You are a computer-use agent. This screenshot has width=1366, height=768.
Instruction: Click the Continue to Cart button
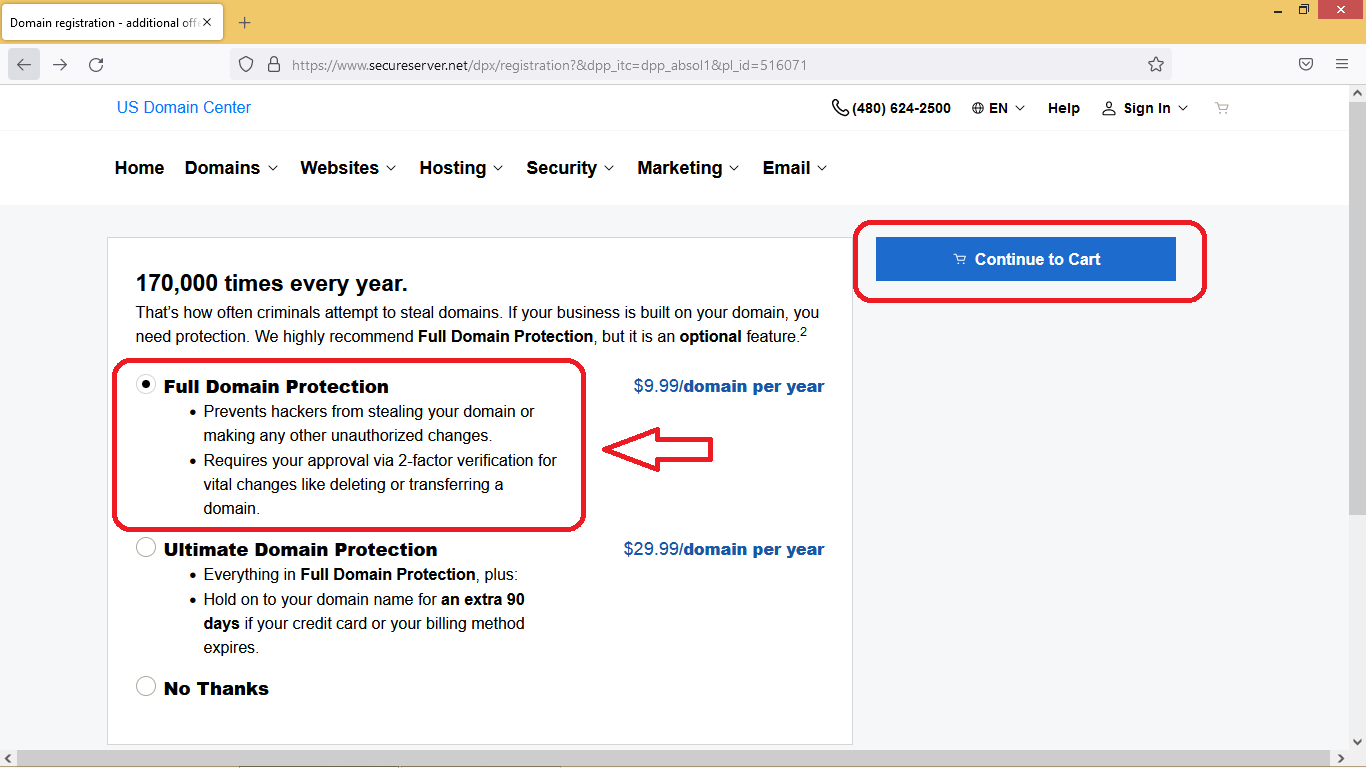click(x=1025, y=259)
